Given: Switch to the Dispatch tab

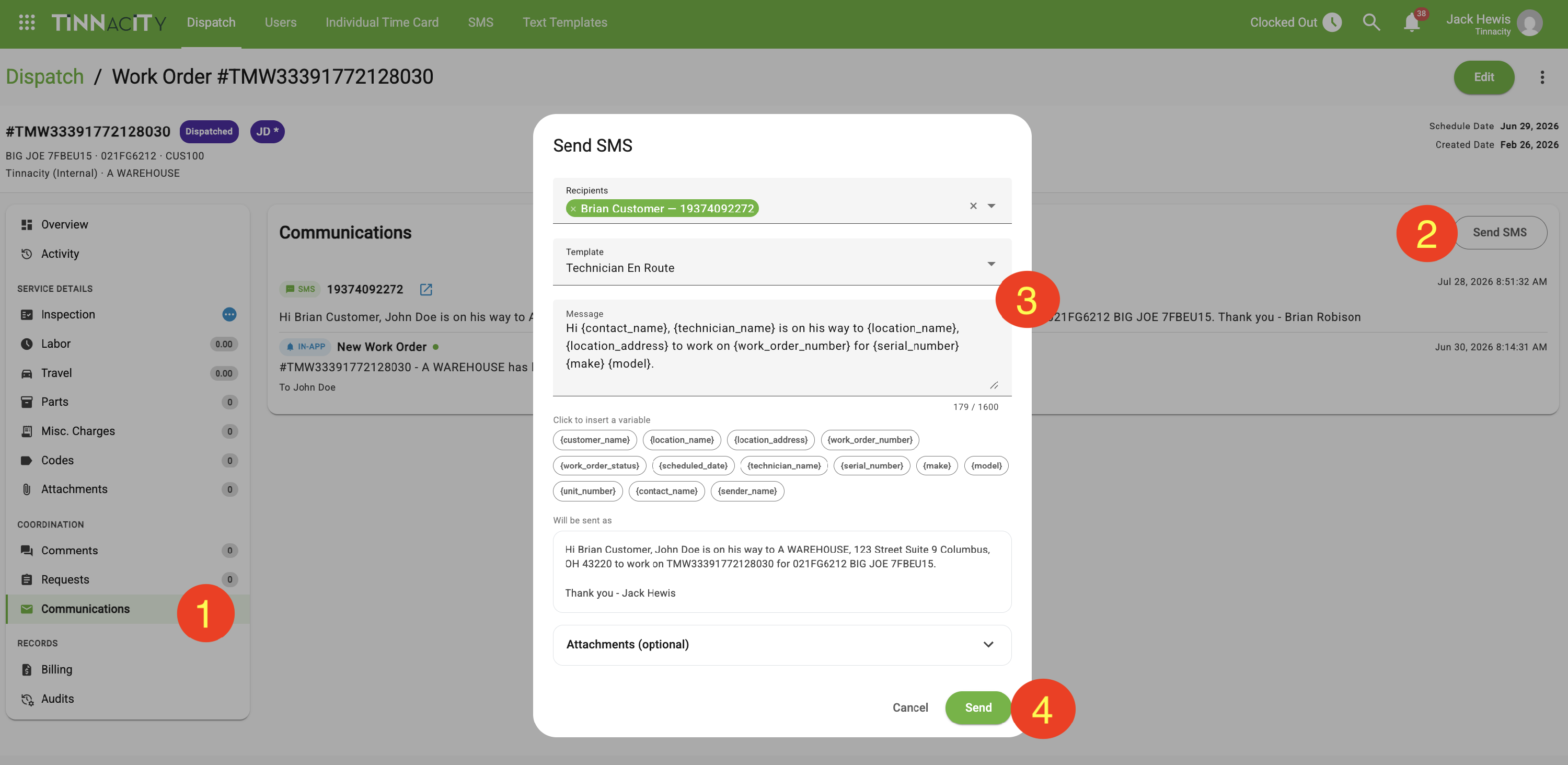Looking at the screenshot, I should point(211,22).
